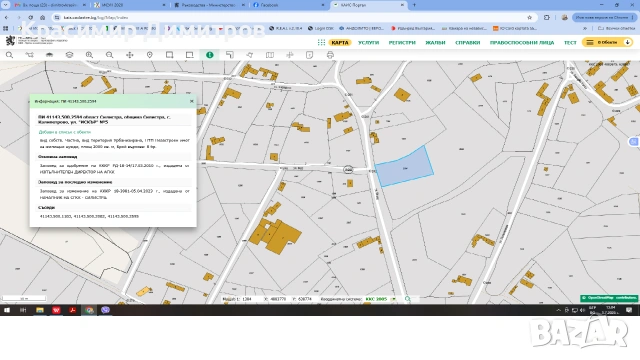
Task: Toggle the green information identify tool
Action: (209, 55)
